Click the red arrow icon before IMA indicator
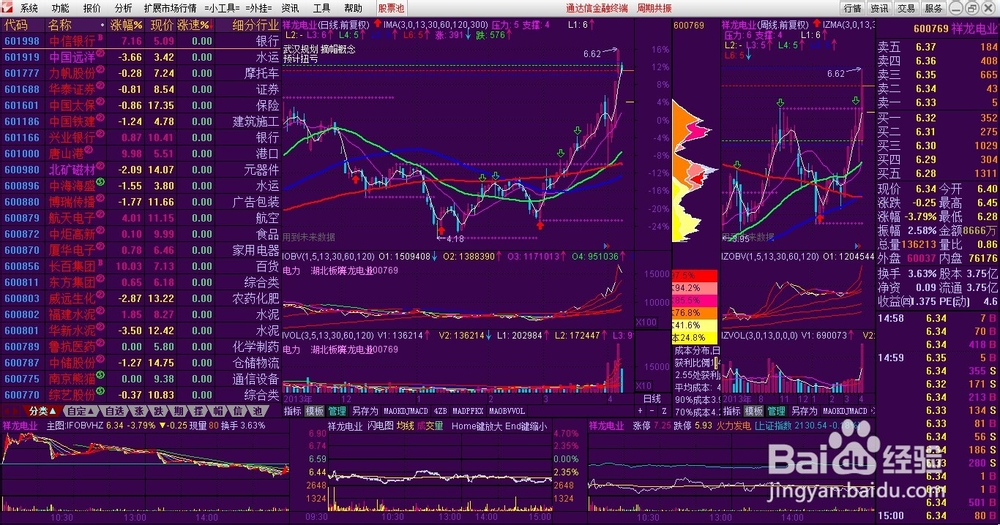Image resolution: width=1000 pixels, height=525 pixels. 378,24
